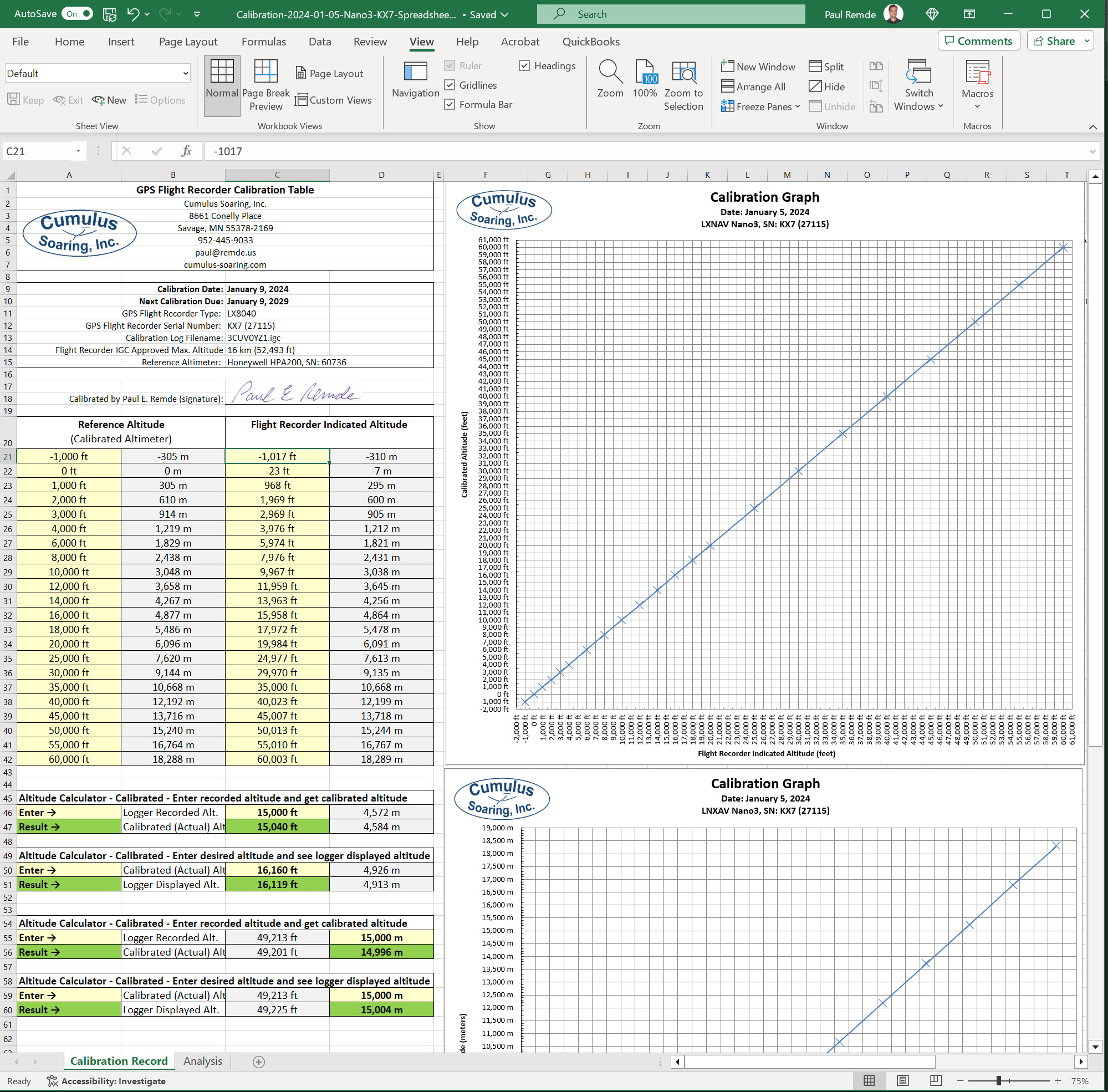Uncheck the Formula Bar checkbox
This screenshot has height=1092, width=1108.
450,104
